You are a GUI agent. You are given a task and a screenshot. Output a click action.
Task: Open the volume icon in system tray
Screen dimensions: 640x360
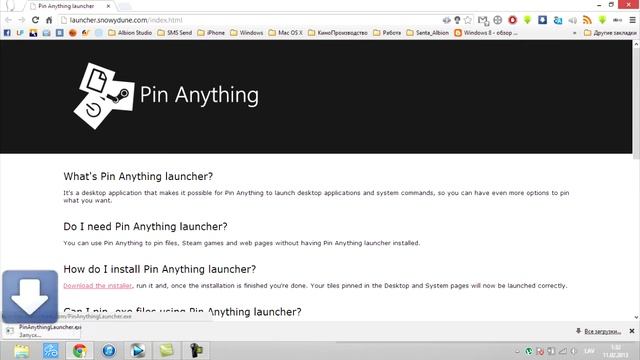click(573, 351)
